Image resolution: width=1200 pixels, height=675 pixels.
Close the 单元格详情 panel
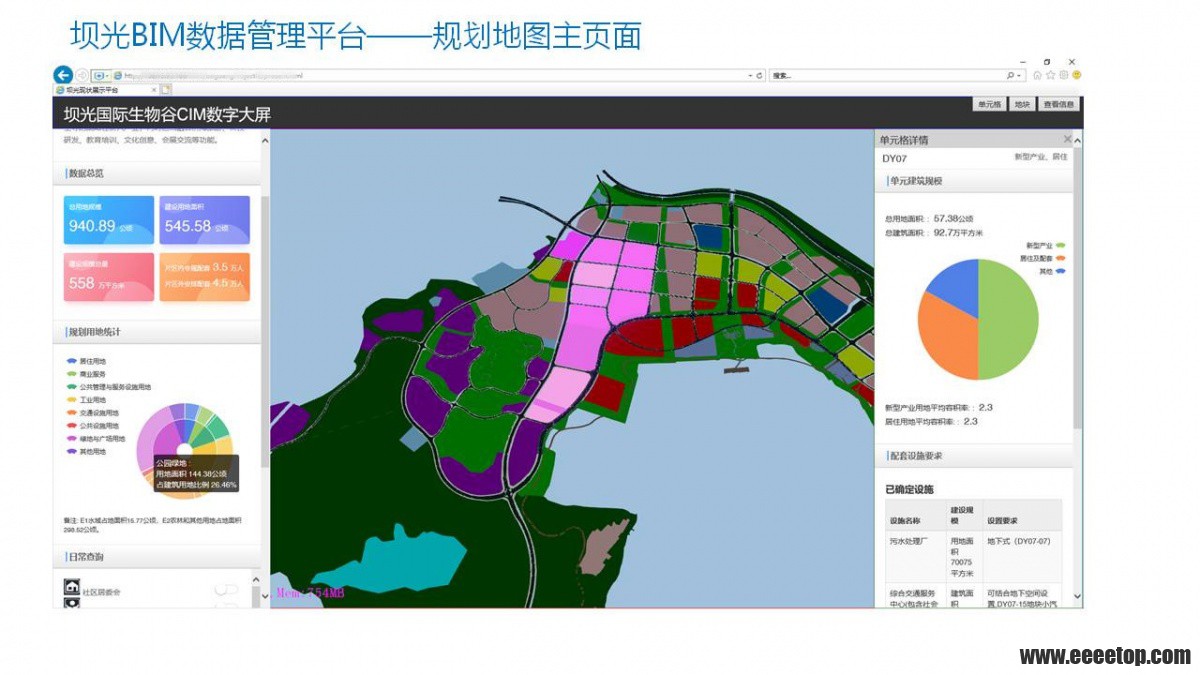pos(1067,139)
